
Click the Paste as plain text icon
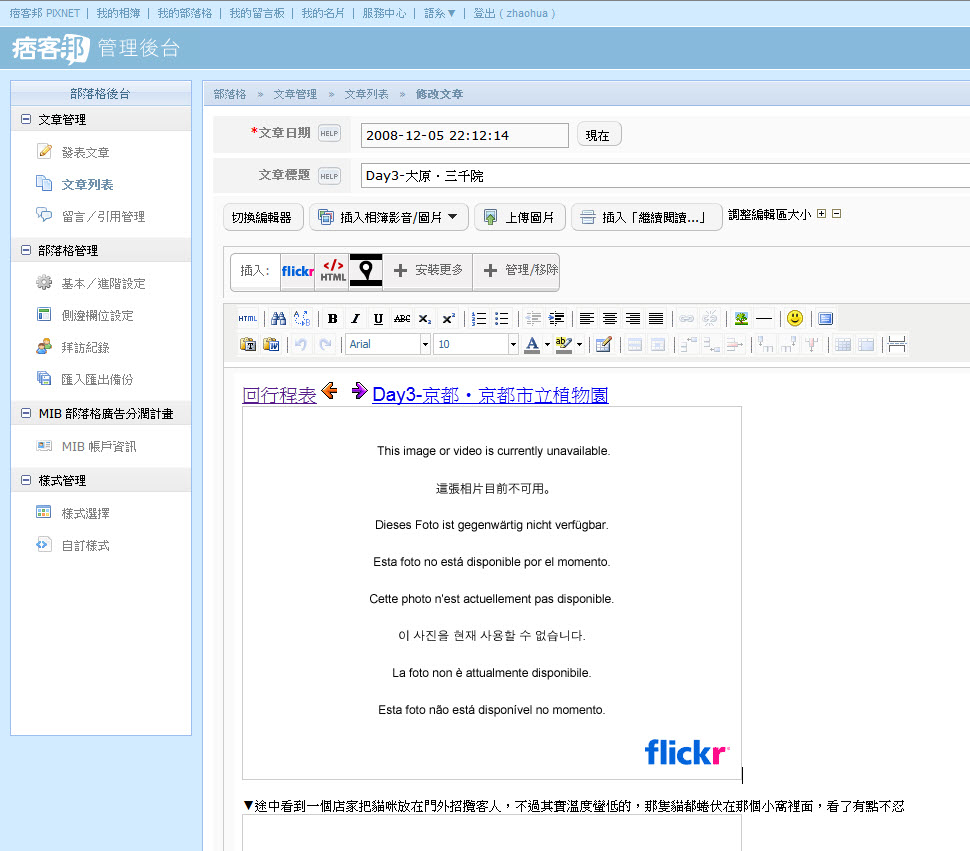click(x=247, y=344)
